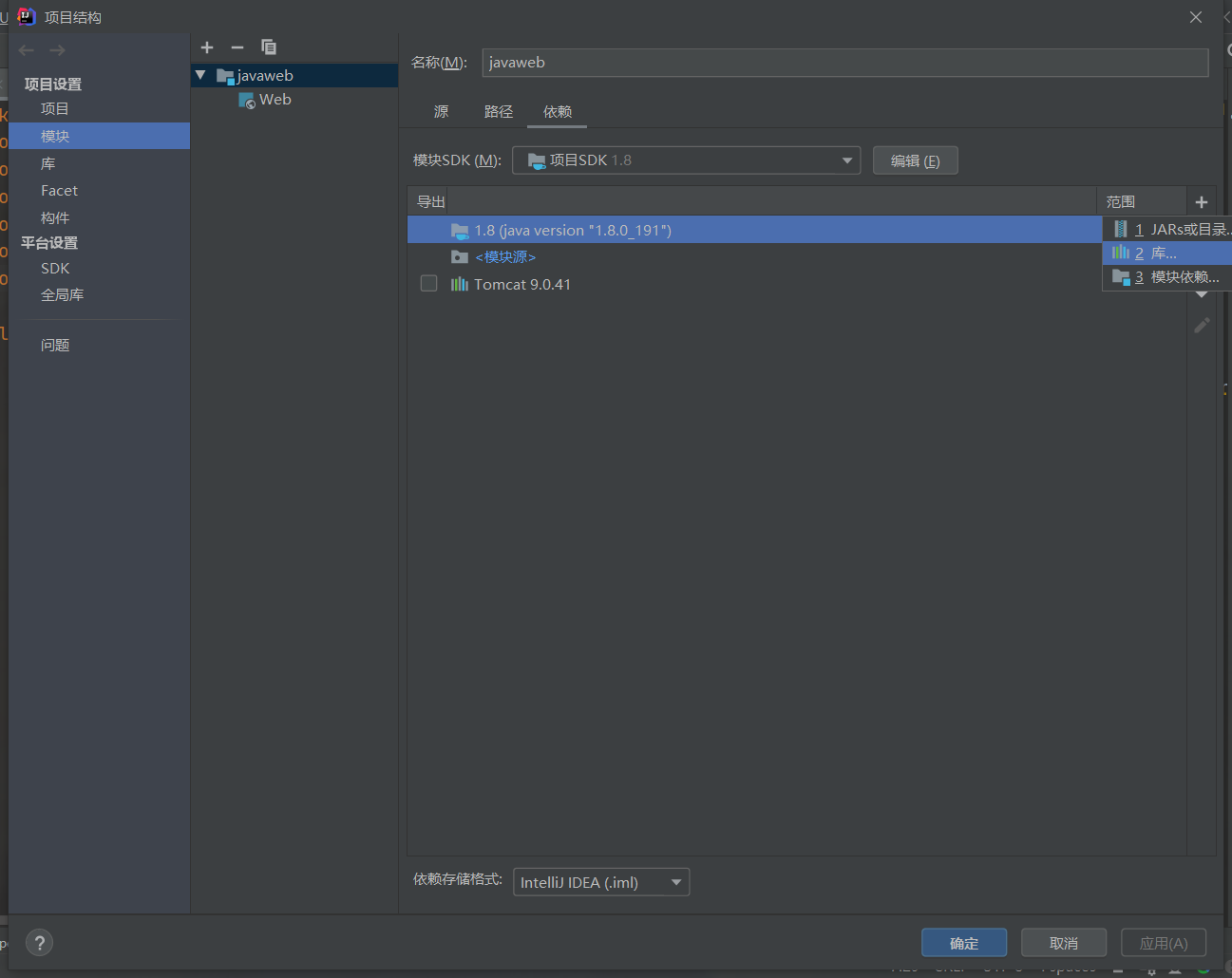Screen dimensions: 1232x978
Task: Click the 取消 button
Action: click(1064, 943)
